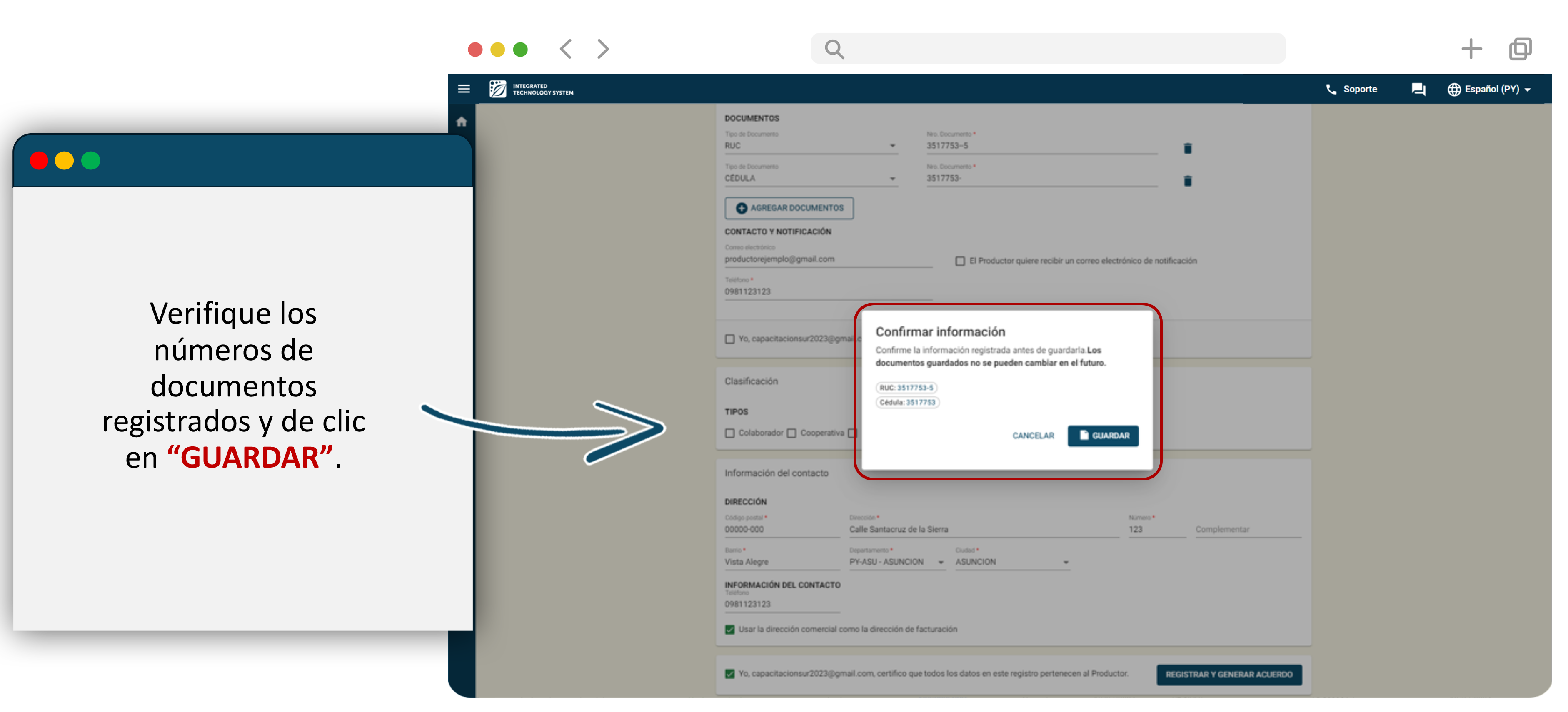This screenshot has width=1568, height=712.
Task: Open the hamburger menu
Action: pos(464,89)
